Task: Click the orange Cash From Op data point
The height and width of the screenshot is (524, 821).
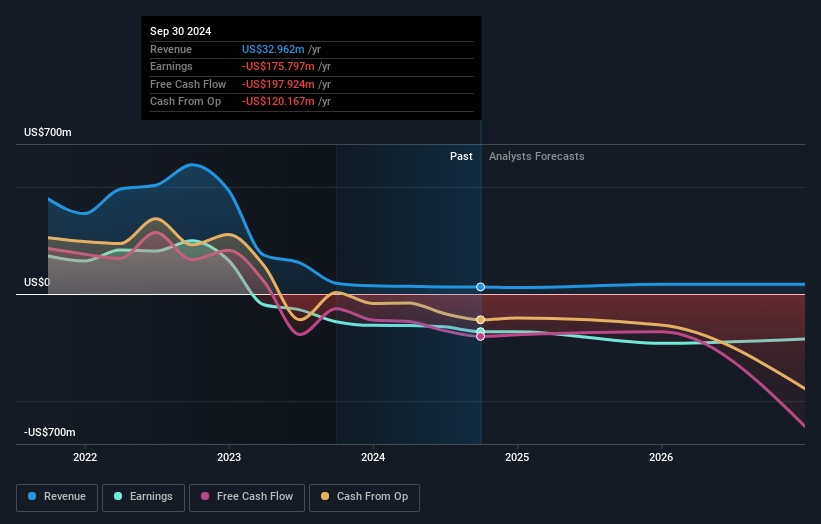Action: pyautogui.click(x=480, y=320)
